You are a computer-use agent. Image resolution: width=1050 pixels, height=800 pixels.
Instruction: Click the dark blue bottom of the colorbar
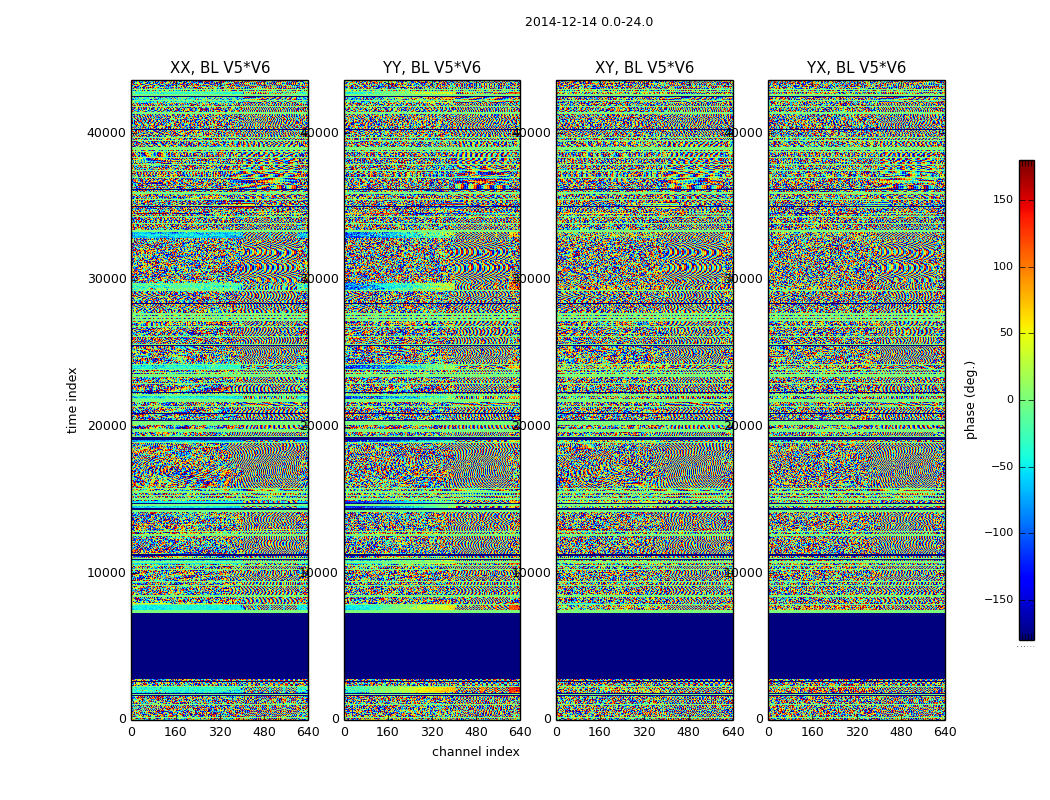coord(1026,633)
